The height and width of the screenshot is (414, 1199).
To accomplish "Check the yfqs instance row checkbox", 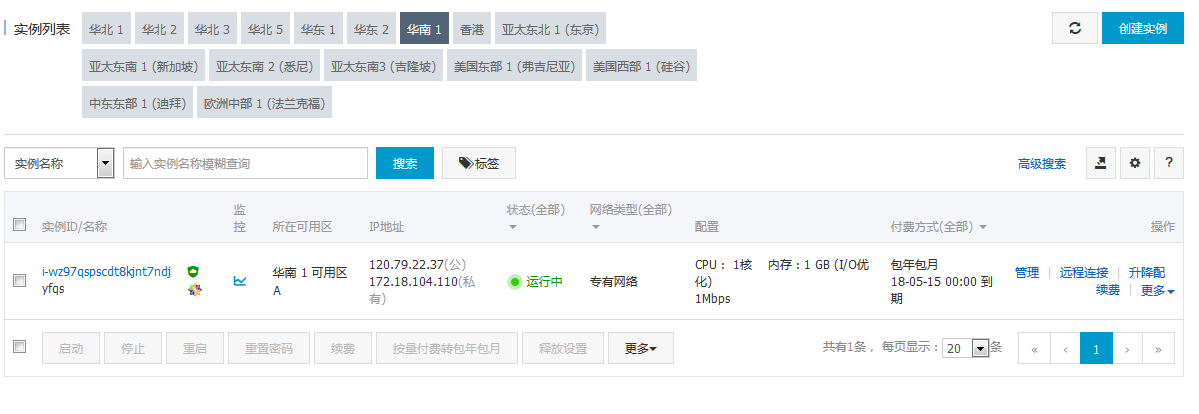I will click(20, 281).
